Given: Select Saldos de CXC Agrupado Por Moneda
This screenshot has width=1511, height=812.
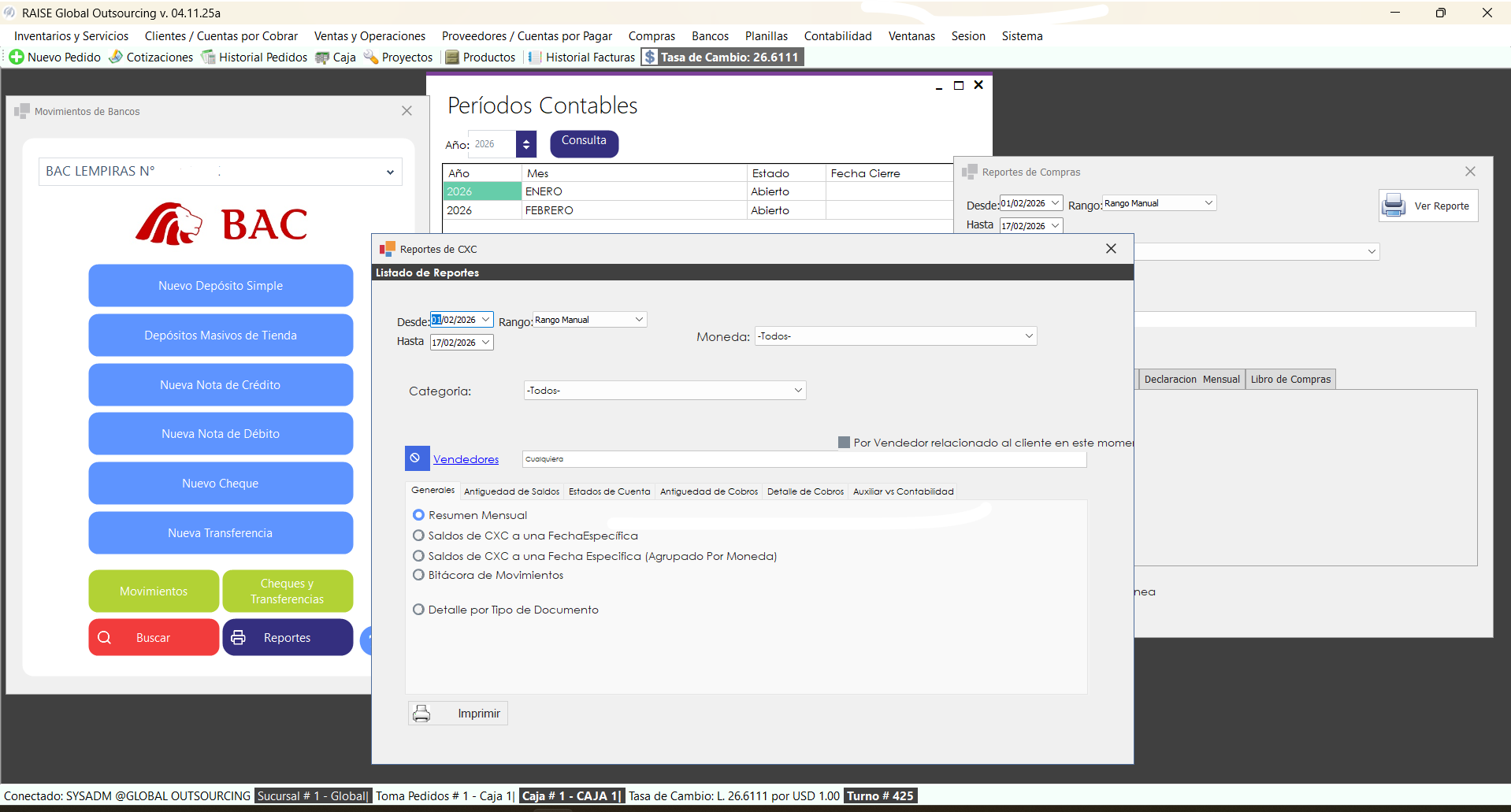Looking at the screenshot, I should tap(419, 556).
